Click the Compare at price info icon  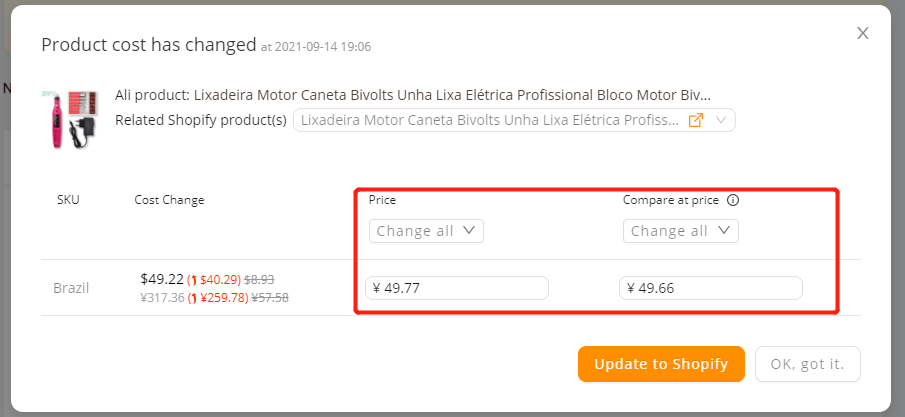coord(733,200)
